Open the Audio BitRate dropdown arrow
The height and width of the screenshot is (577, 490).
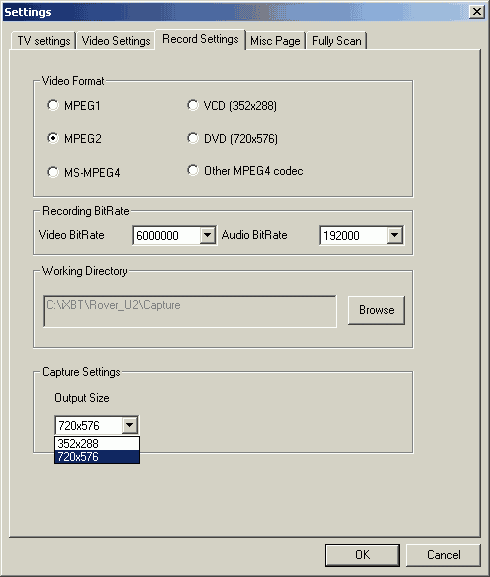395,235
